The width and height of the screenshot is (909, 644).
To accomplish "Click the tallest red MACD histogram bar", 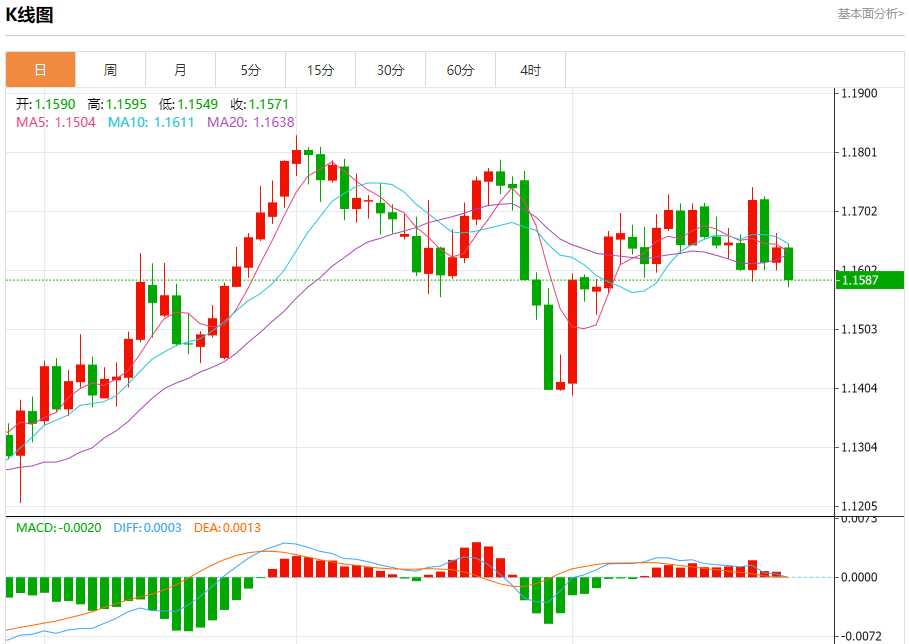I will tap(477, 560).
